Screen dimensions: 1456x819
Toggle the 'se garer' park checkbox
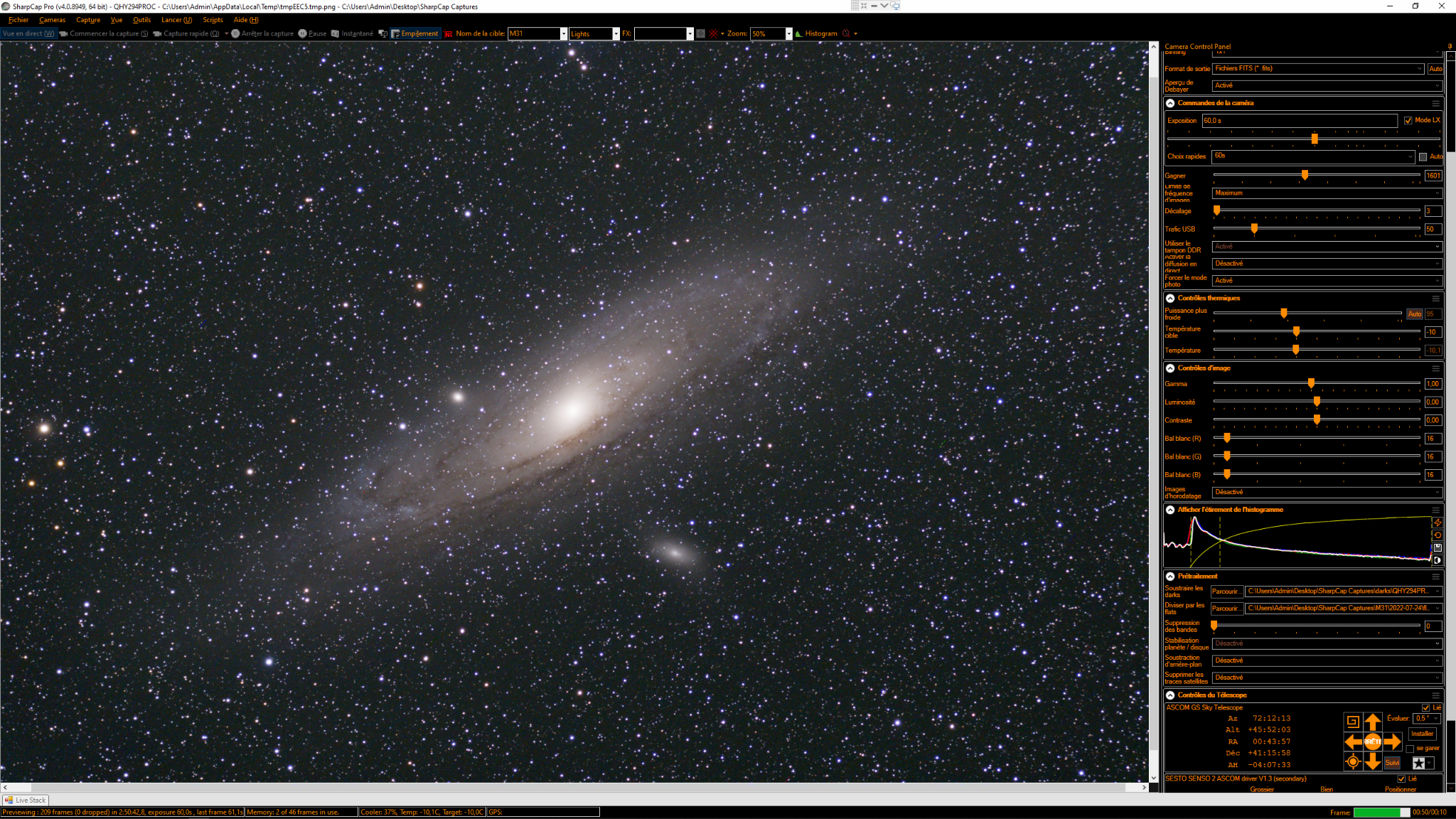(1410, 749)
